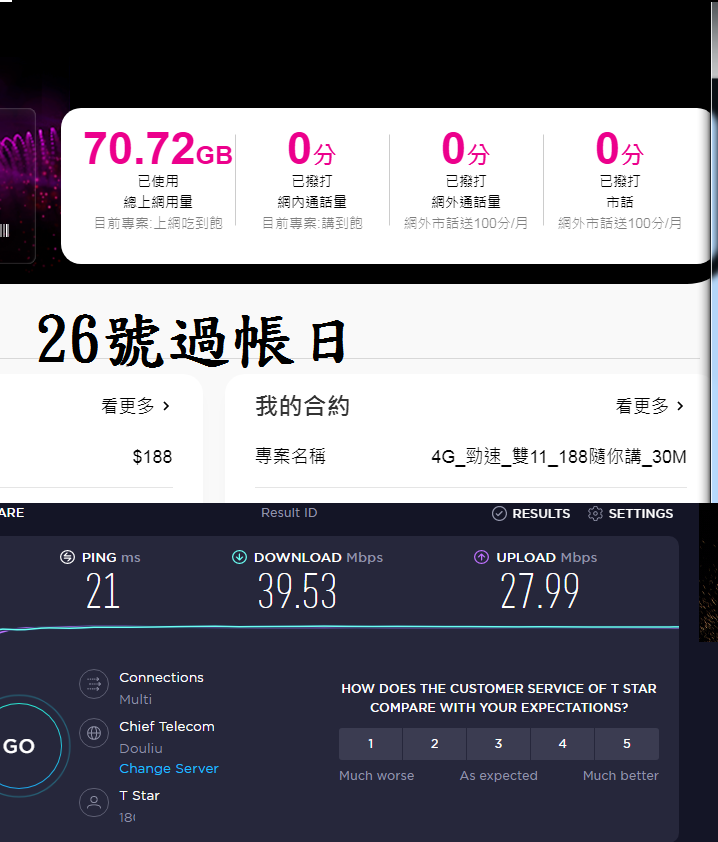Click the 目前專案:講到飽 text
The width and height of the screenshot is (718, 842).
pos(311,223)
